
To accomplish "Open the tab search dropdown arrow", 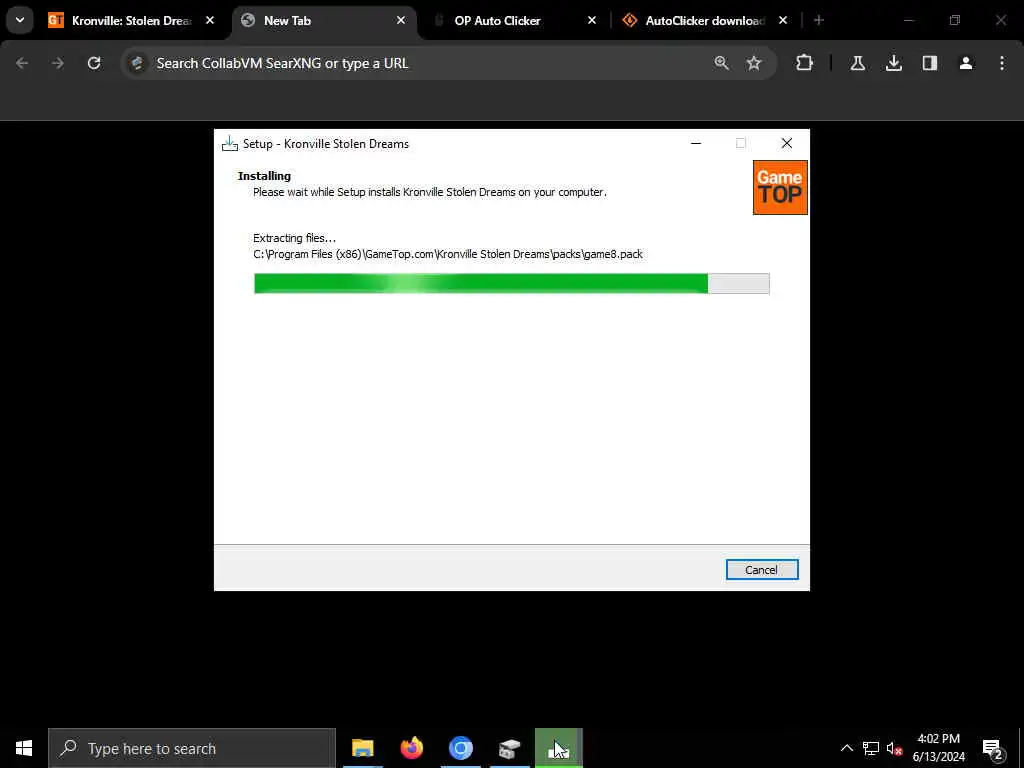I will pos(20,20).
